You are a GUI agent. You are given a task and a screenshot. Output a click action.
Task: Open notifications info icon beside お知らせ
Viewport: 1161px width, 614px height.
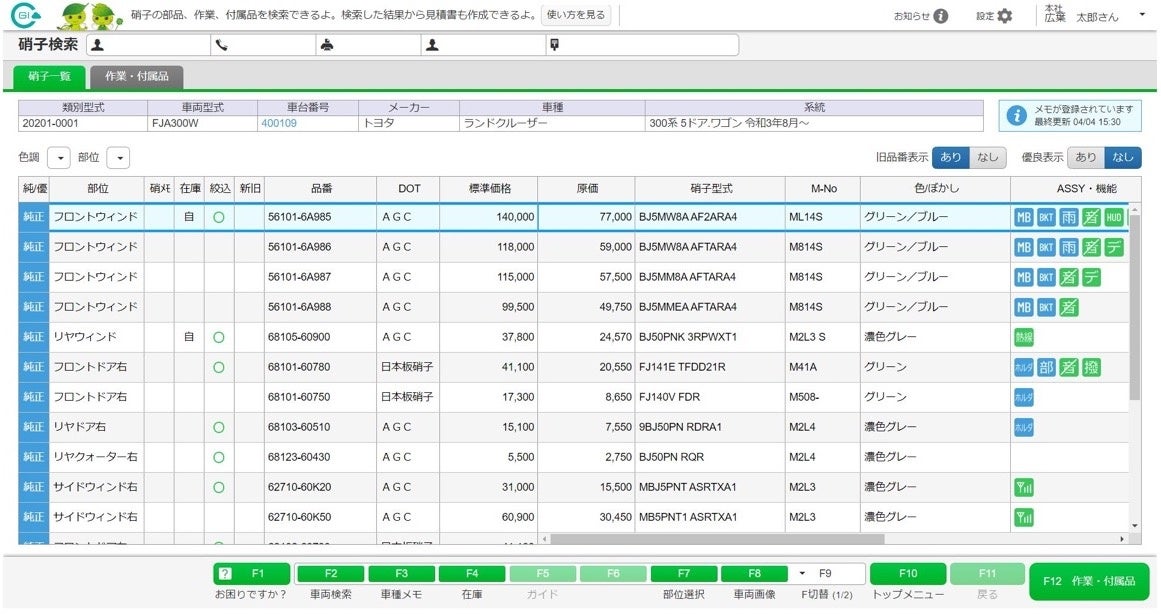click(941, 16)
